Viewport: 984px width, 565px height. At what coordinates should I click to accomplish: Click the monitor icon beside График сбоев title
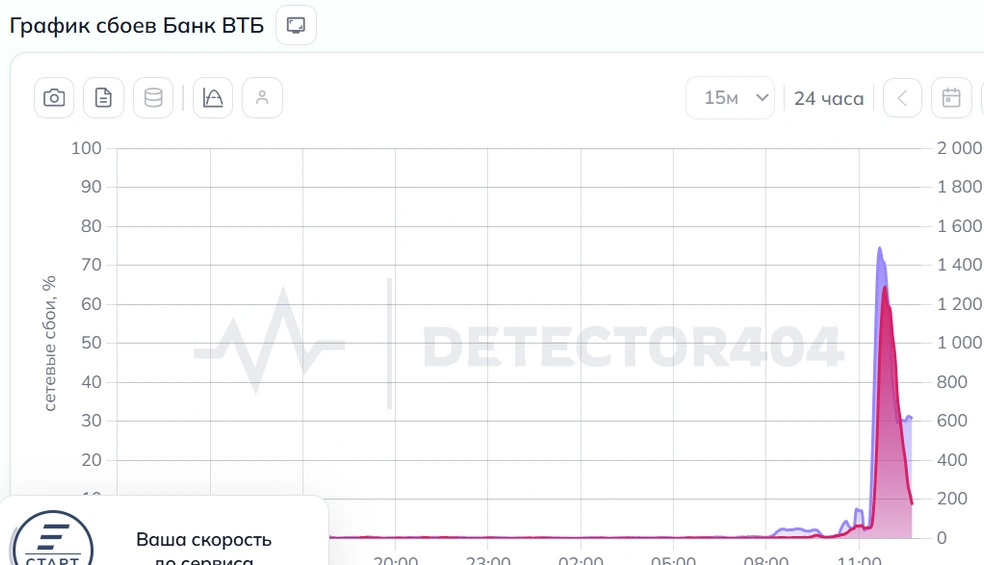coord(296,25)
